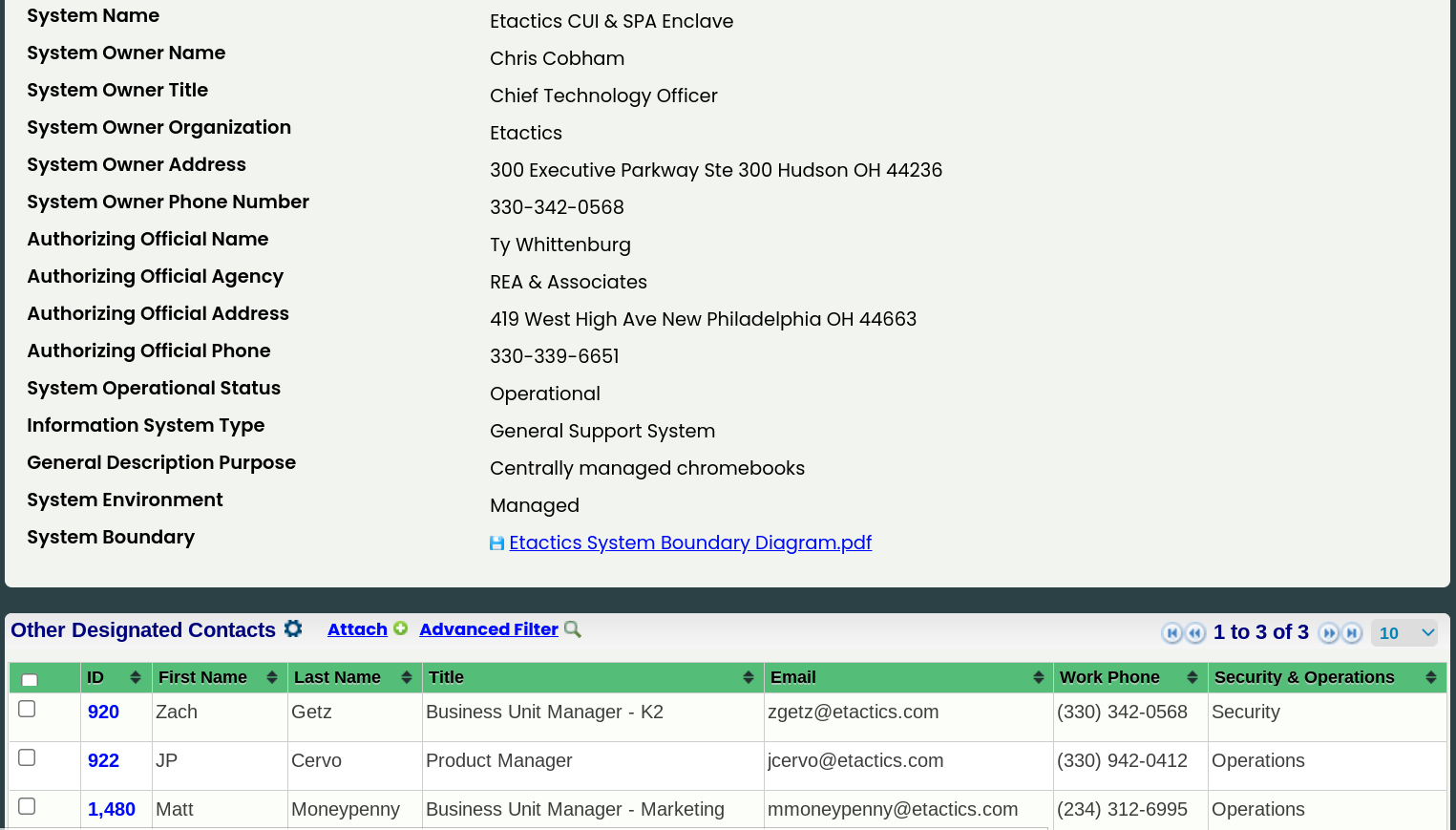Open the page size dropdown showing 10

(x=1404, y=632)
